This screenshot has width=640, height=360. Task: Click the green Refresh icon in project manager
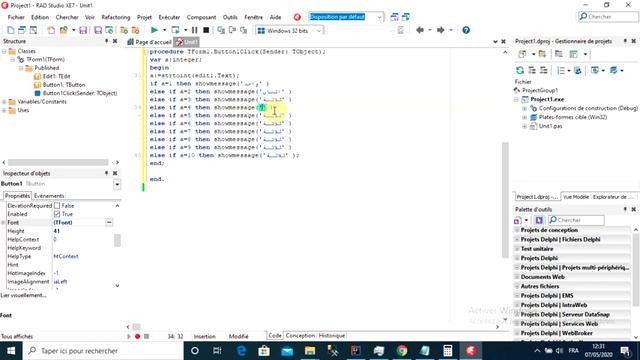(x=520, y=71)
